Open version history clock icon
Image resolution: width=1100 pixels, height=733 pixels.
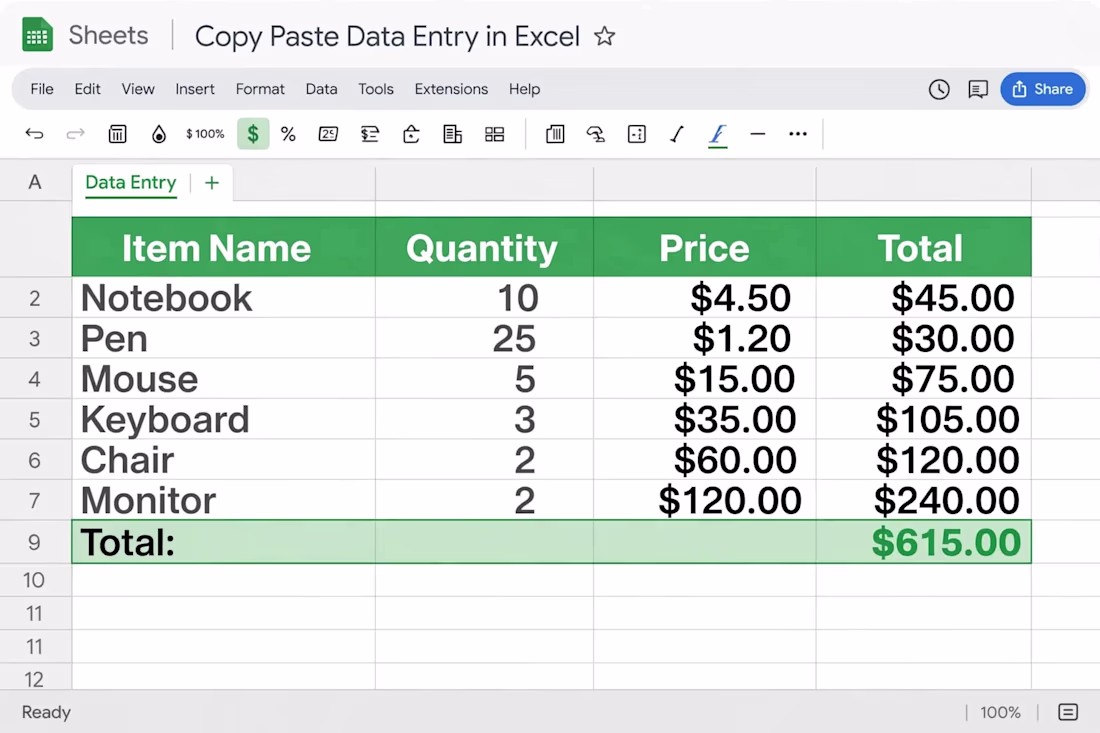pos(939,89)
